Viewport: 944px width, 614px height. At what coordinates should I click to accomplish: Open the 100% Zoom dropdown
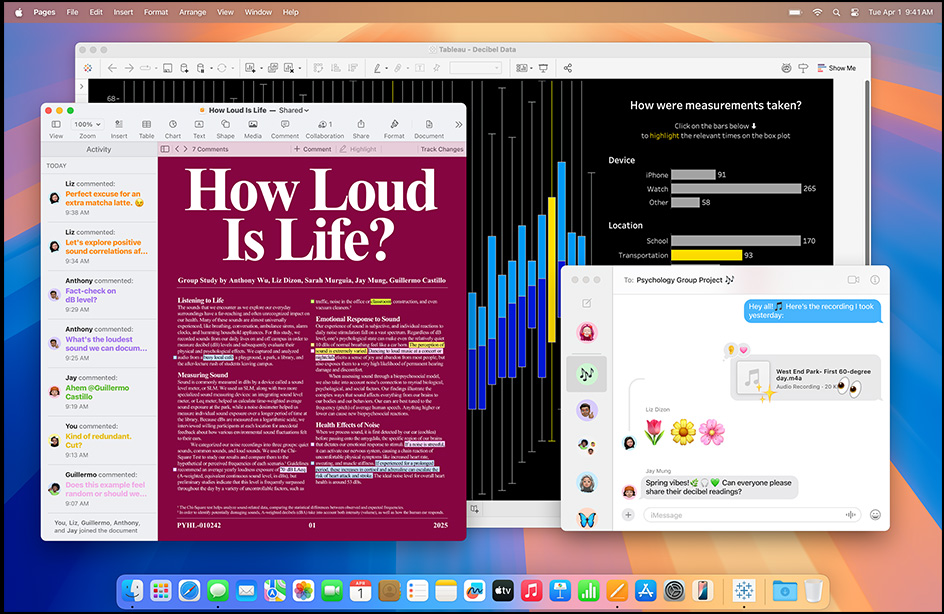point(87,125)
